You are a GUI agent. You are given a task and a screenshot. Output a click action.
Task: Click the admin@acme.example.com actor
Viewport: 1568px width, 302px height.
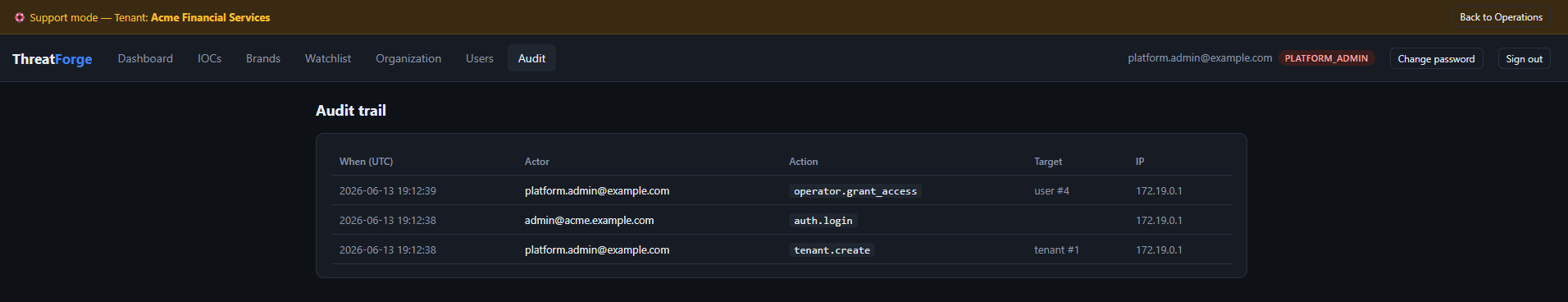pyautogui.click(x=590, y=221)
